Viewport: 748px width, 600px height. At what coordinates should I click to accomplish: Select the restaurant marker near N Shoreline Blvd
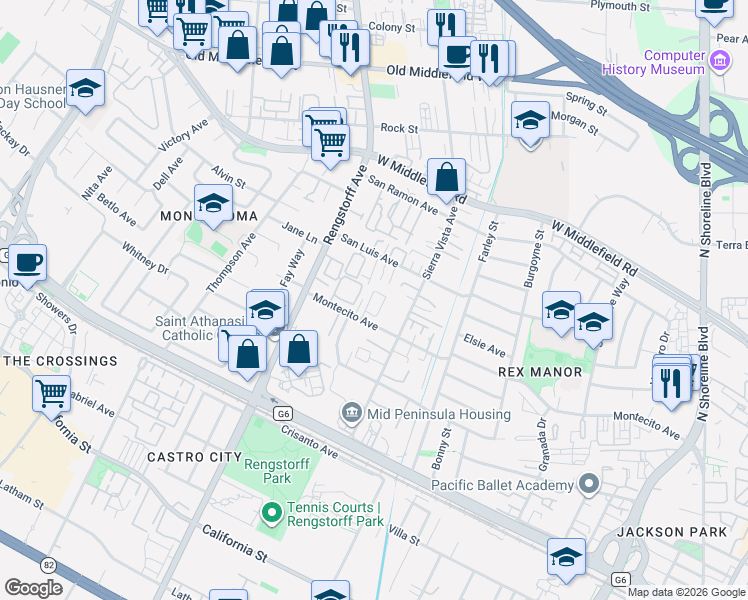point(671,387)
